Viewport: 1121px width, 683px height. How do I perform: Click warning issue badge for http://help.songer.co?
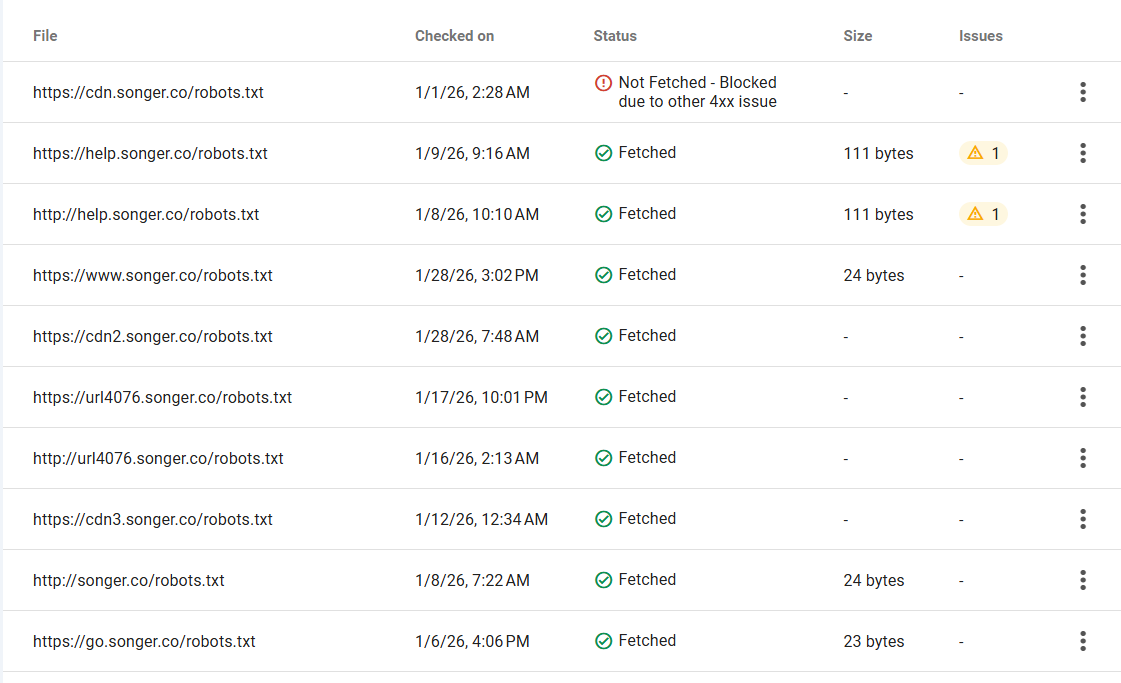tap(983, 214)
